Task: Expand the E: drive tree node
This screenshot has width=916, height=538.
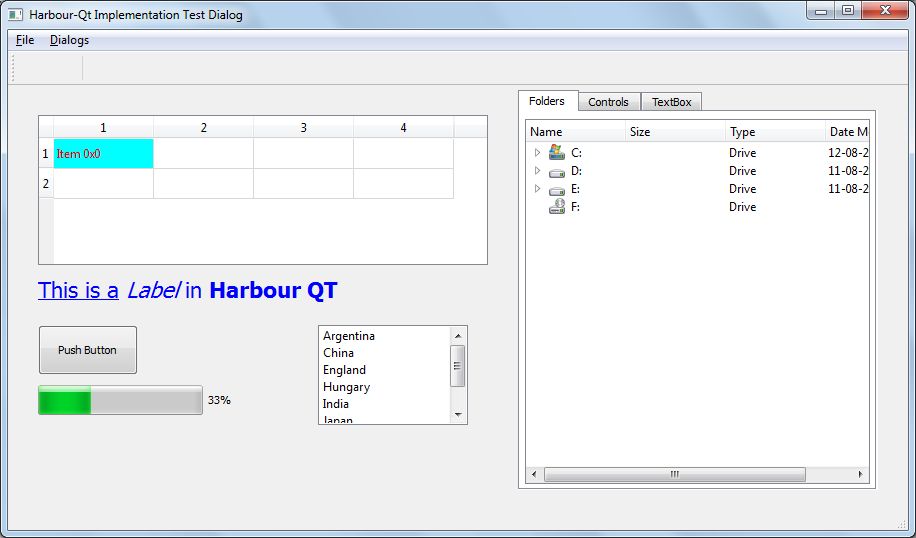Action: (x=537, y=189)
